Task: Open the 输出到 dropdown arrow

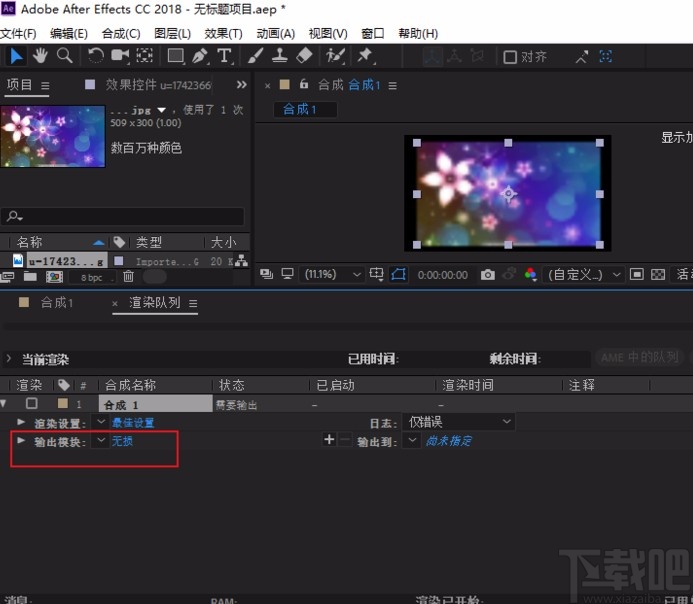Action: 411,440
